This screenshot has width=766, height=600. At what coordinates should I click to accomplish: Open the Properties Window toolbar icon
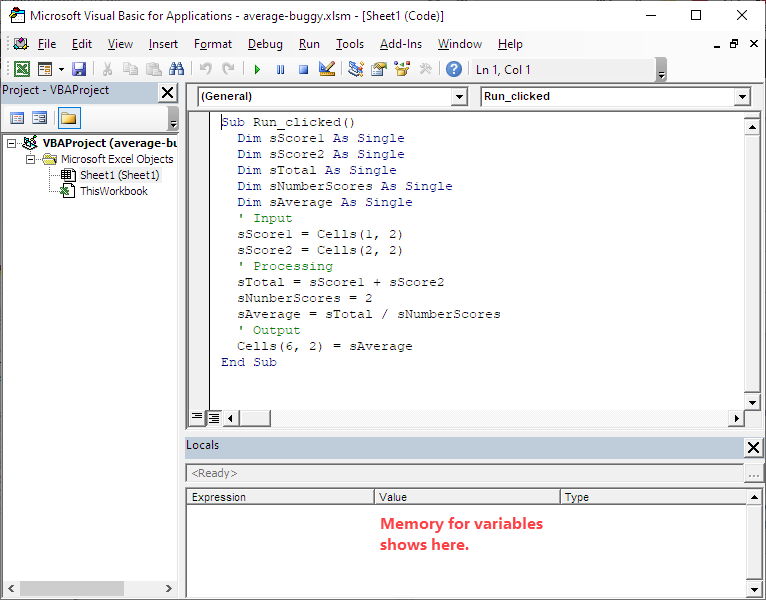379,69
